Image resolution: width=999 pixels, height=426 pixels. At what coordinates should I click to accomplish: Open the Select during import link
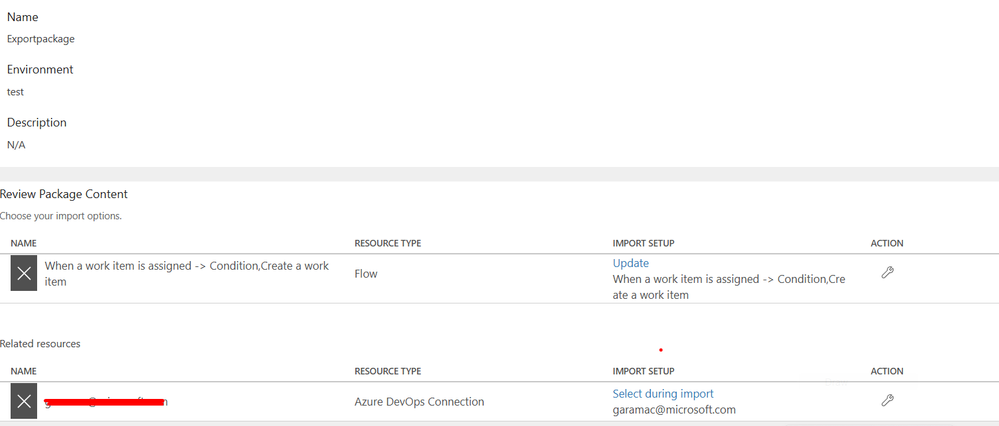(663, 394)
